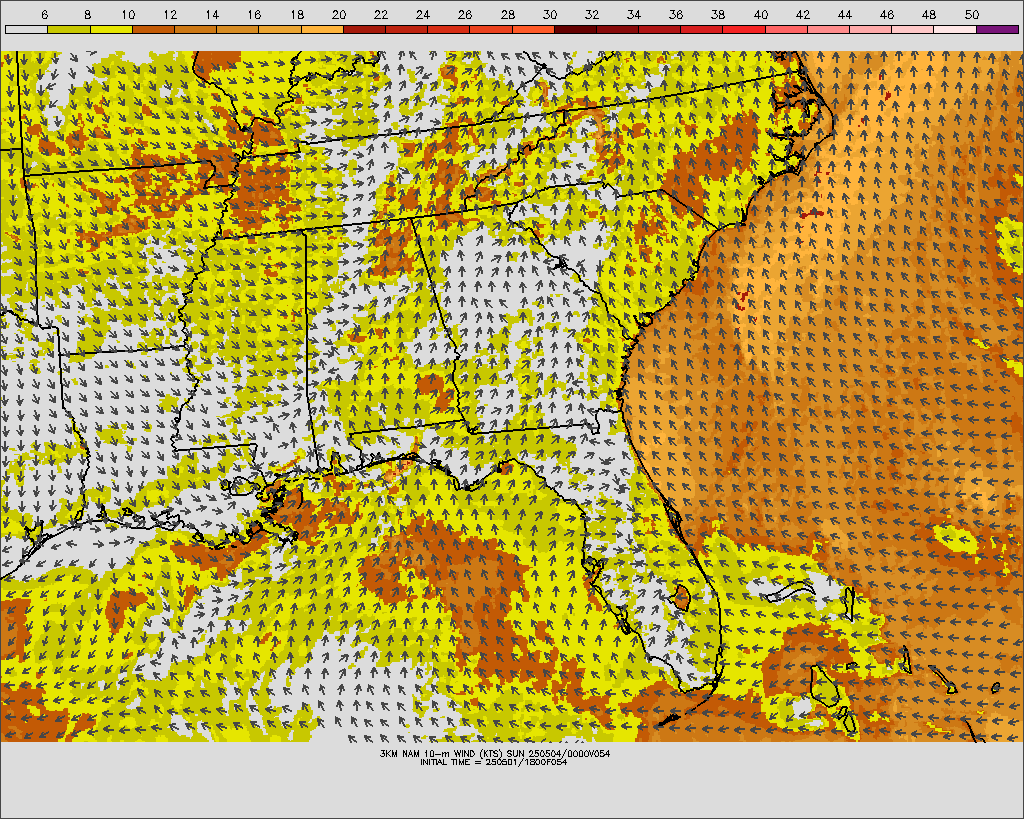Click the purple above-50-knots swatch

(x=997, y=29)
